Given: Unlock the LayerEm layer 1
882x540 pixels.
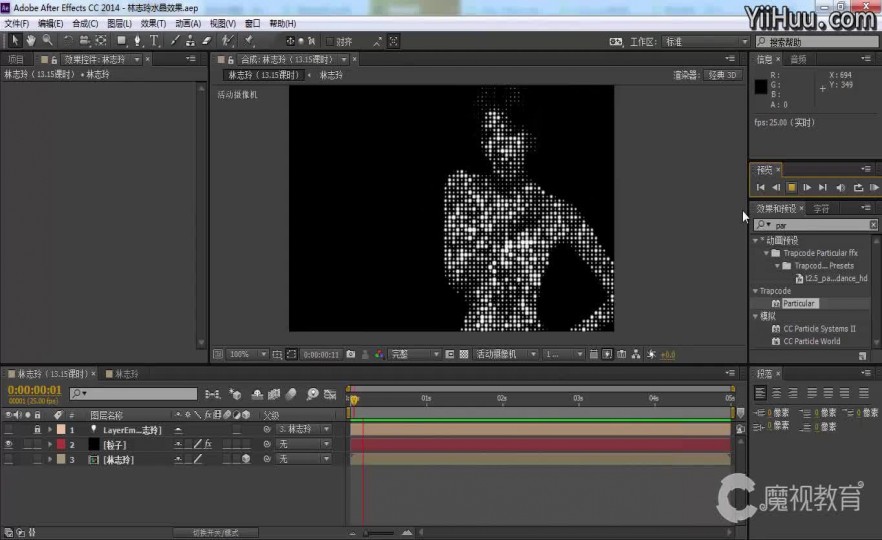Looking at the screenshot, I should [37, 429].
